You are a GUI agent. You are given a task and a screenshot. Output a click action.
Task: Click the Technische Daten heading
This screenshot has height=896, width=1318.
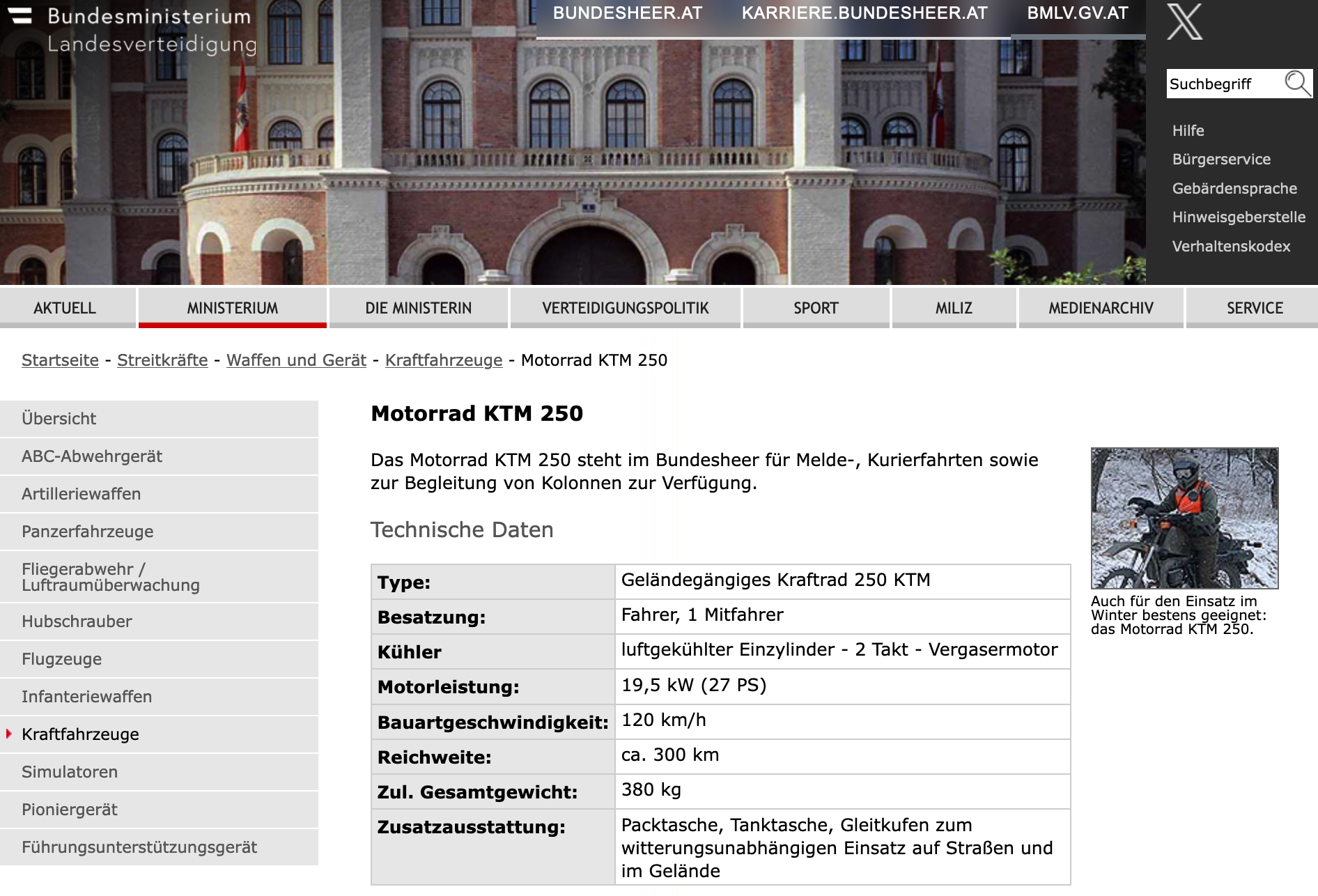click(462, 530)
